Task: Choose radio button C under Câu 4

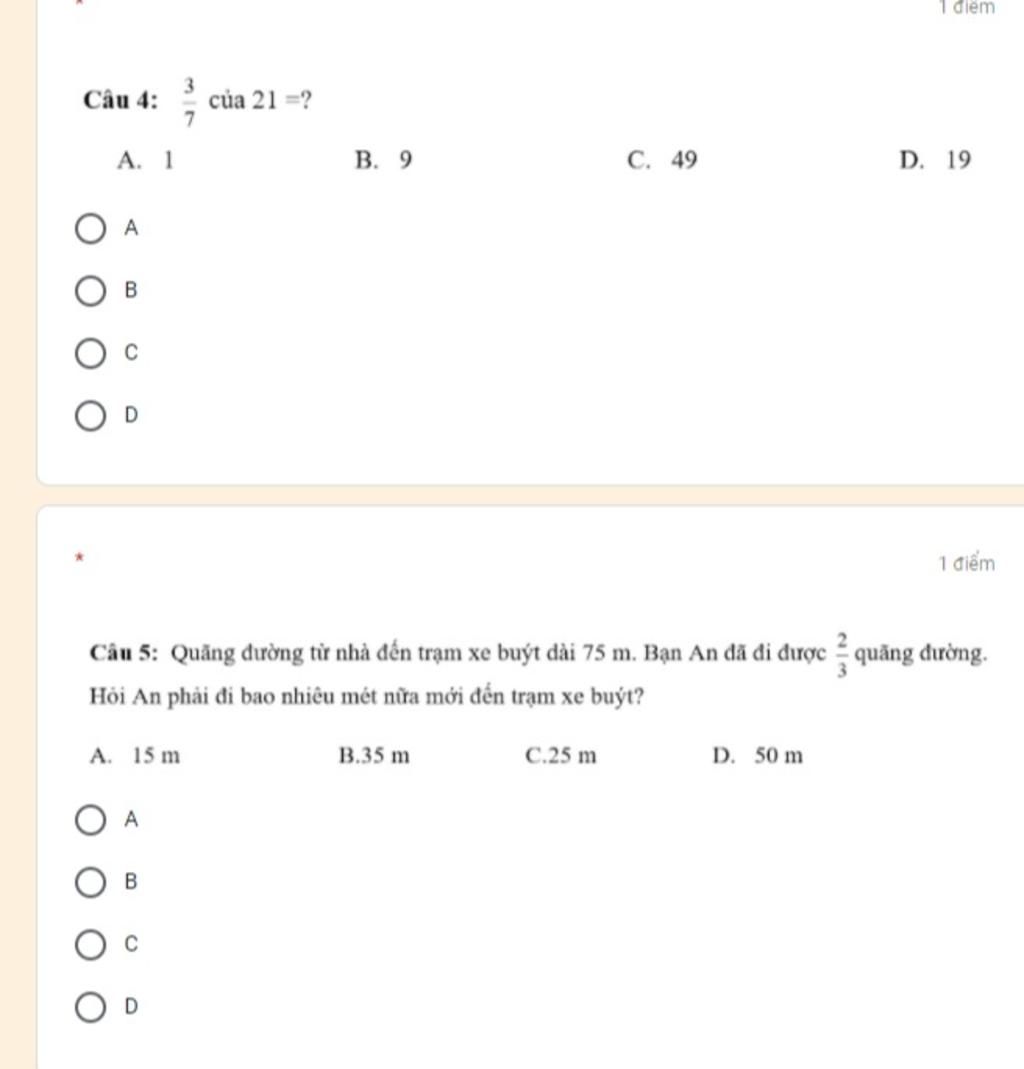Action: [x=90, y=353]
